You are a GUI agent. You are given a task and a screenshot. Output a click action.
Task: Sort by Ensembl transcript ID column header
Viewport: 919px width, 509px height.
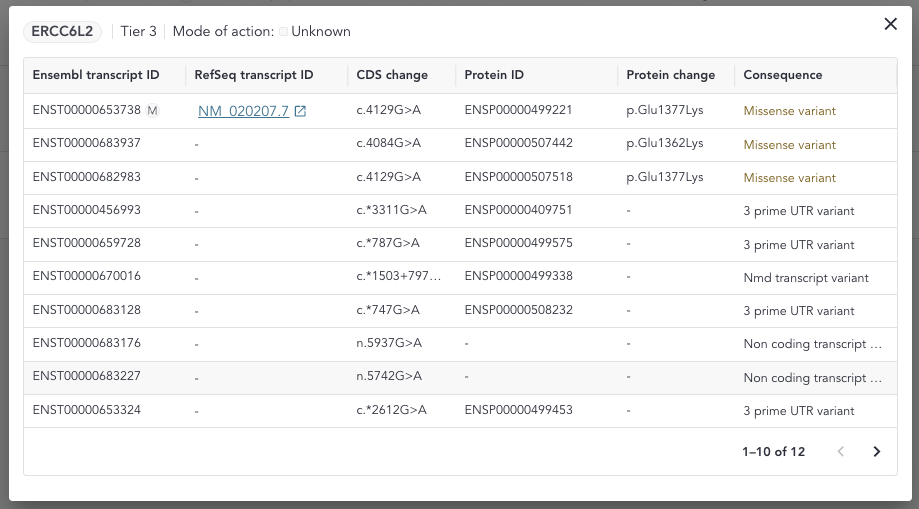(96, 75)
